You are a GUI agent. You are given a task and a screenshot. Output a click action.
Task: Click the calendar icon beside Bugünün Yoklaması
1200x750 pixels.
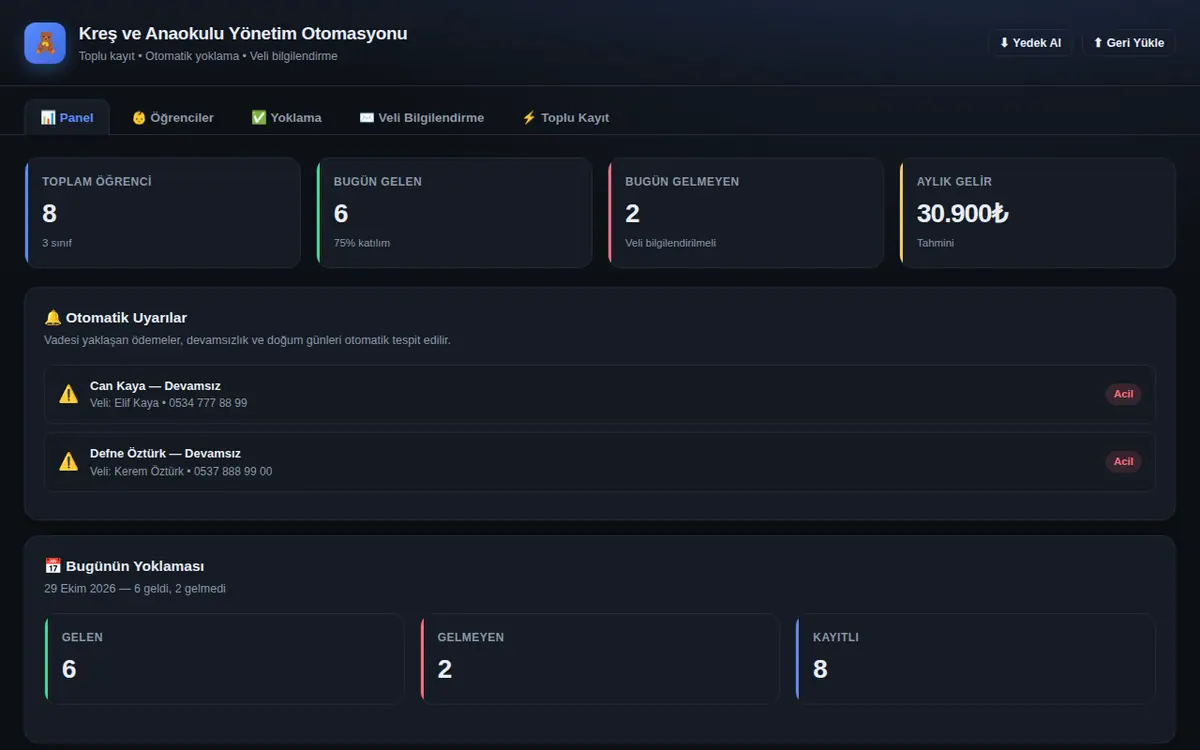(53, 566)
